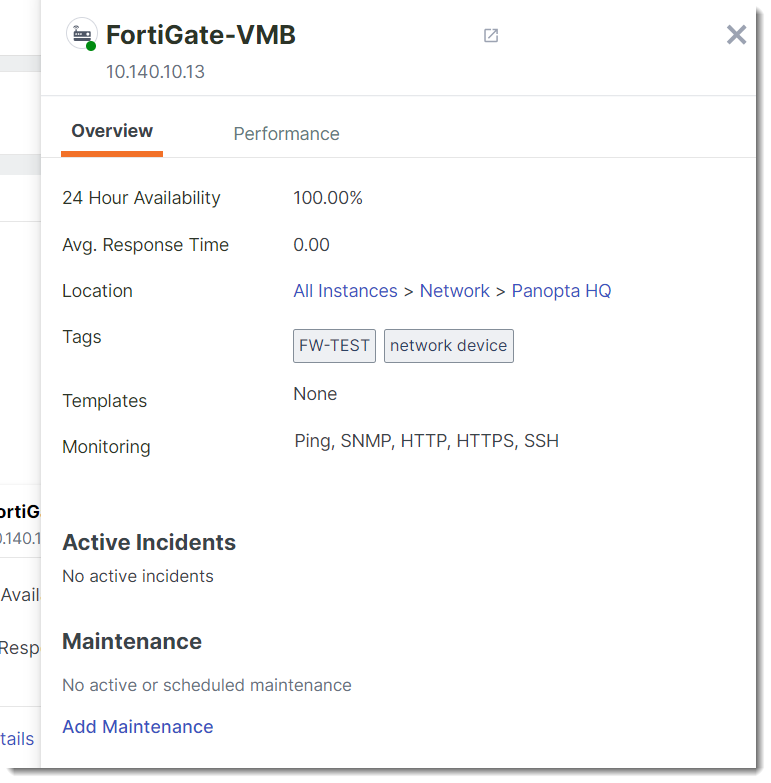
Task: Switch to the Overview tab
Action: (112, 131)
